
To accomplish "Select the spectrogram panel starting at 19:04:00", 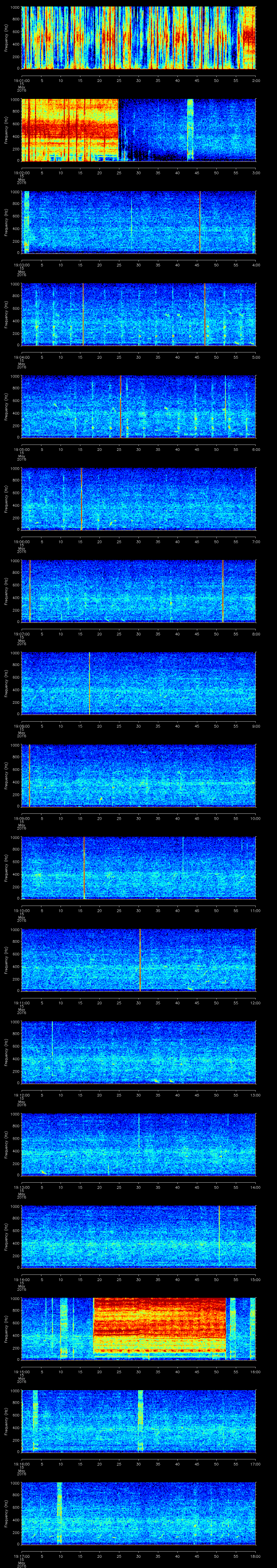I will (139, 314).
